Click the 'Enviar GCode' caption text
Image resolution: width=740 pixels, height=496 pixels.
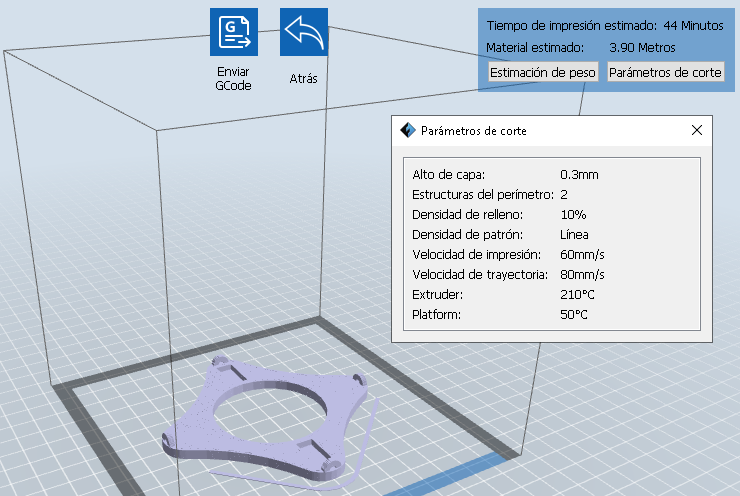tap(233, 78)
